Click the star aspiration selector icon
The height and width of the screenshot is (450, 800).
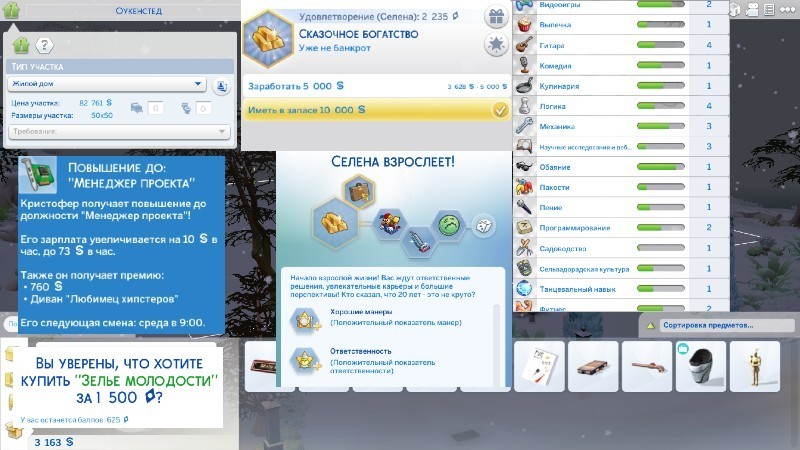click(496, 44)
